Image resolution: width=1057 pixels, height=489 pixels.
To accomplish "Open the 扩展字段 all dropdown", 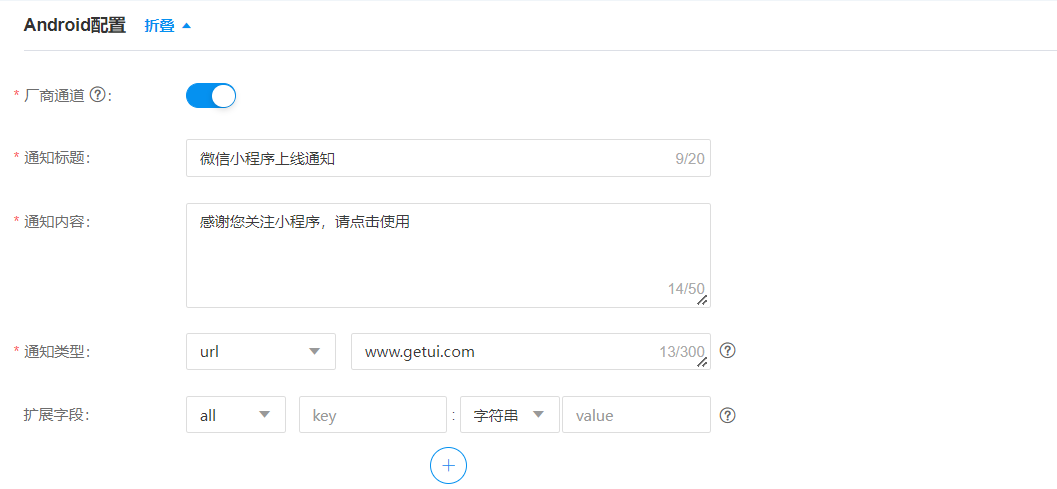I will tap(236, 415).
